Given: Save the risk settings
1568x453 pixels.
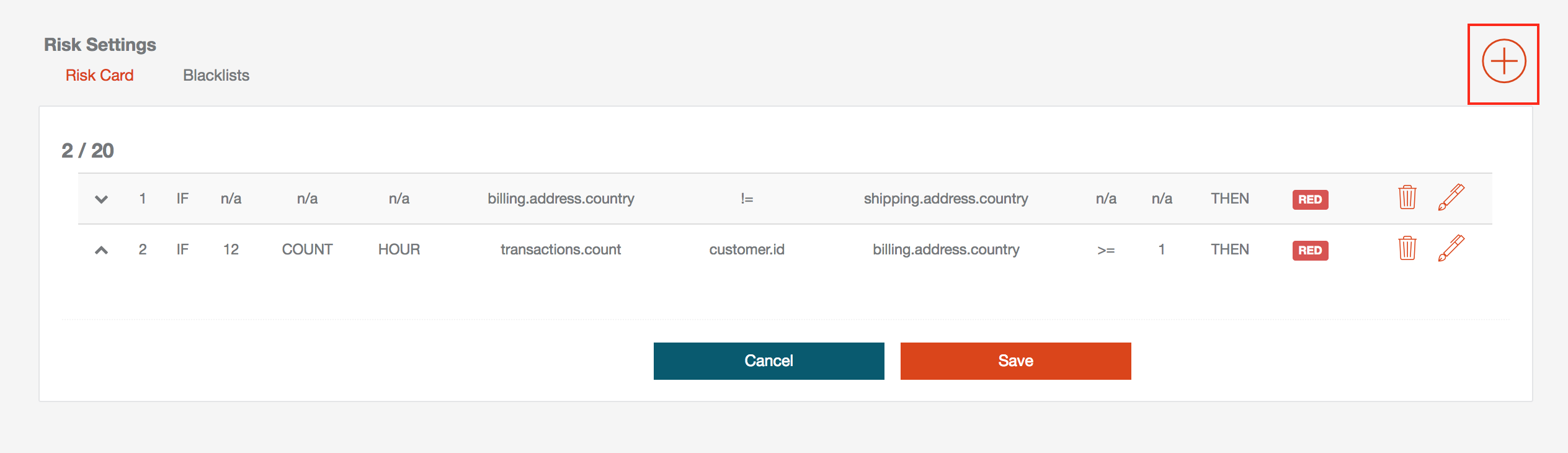Looking at the screenshot, I should pyautogui.click(x=1015, y=361).
